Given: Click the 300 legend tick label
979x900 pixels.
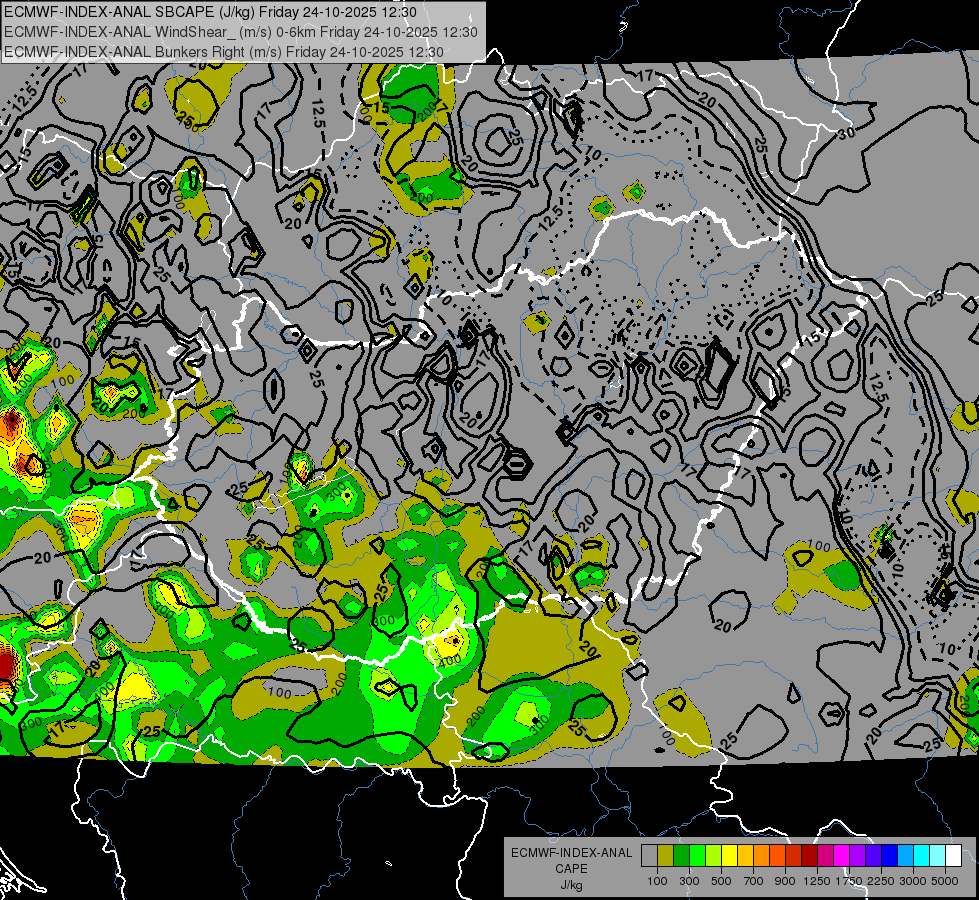Looking at the screenshot, I should tap(689, 881).
